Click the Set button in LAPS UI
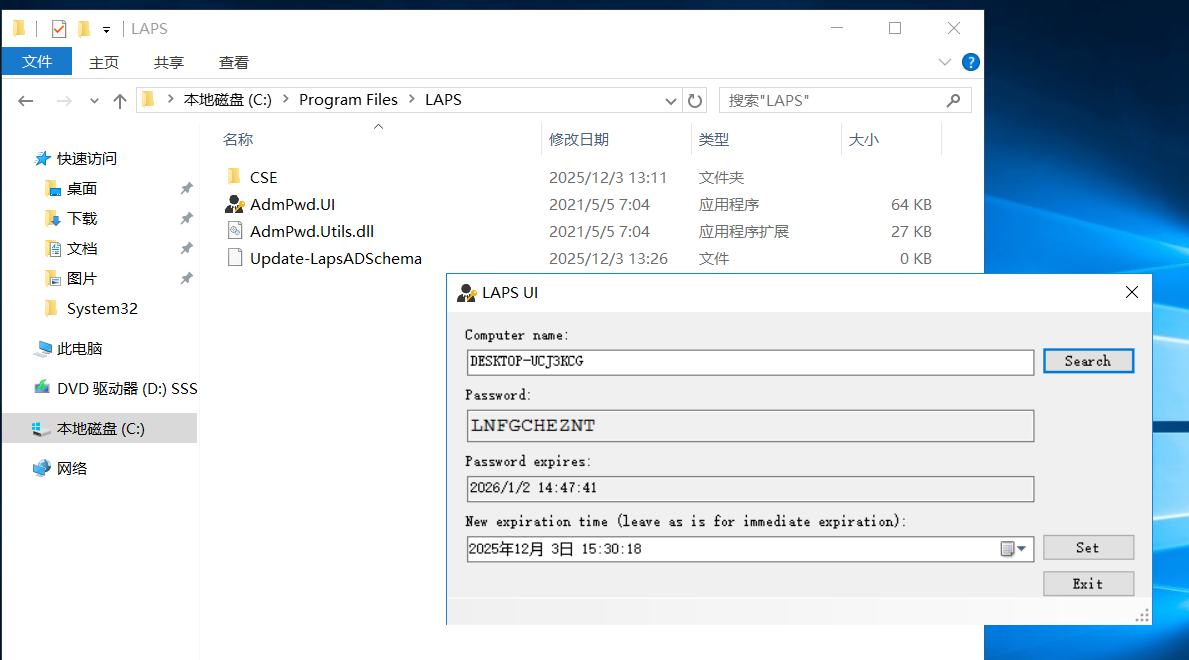 tap(1088, 548)
